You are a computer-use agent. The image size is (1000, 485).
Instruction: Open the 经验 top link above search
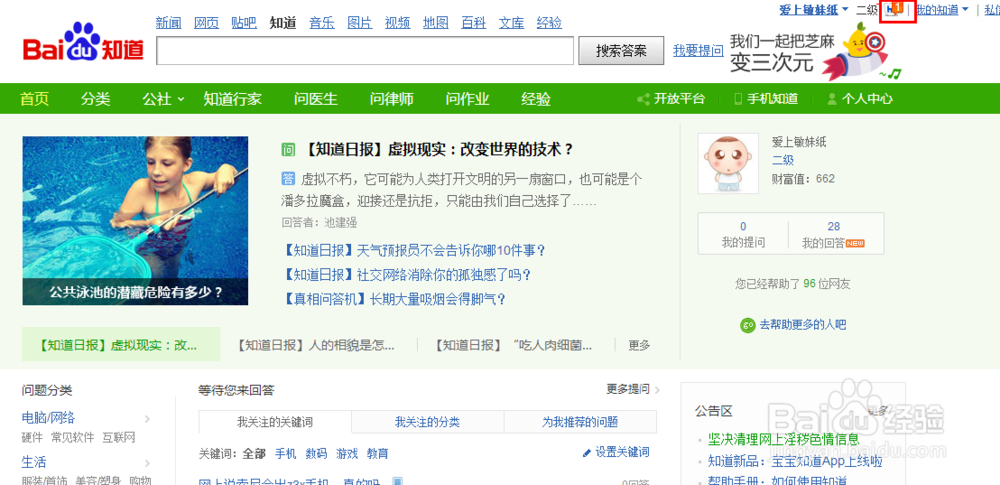pos(550,24)
